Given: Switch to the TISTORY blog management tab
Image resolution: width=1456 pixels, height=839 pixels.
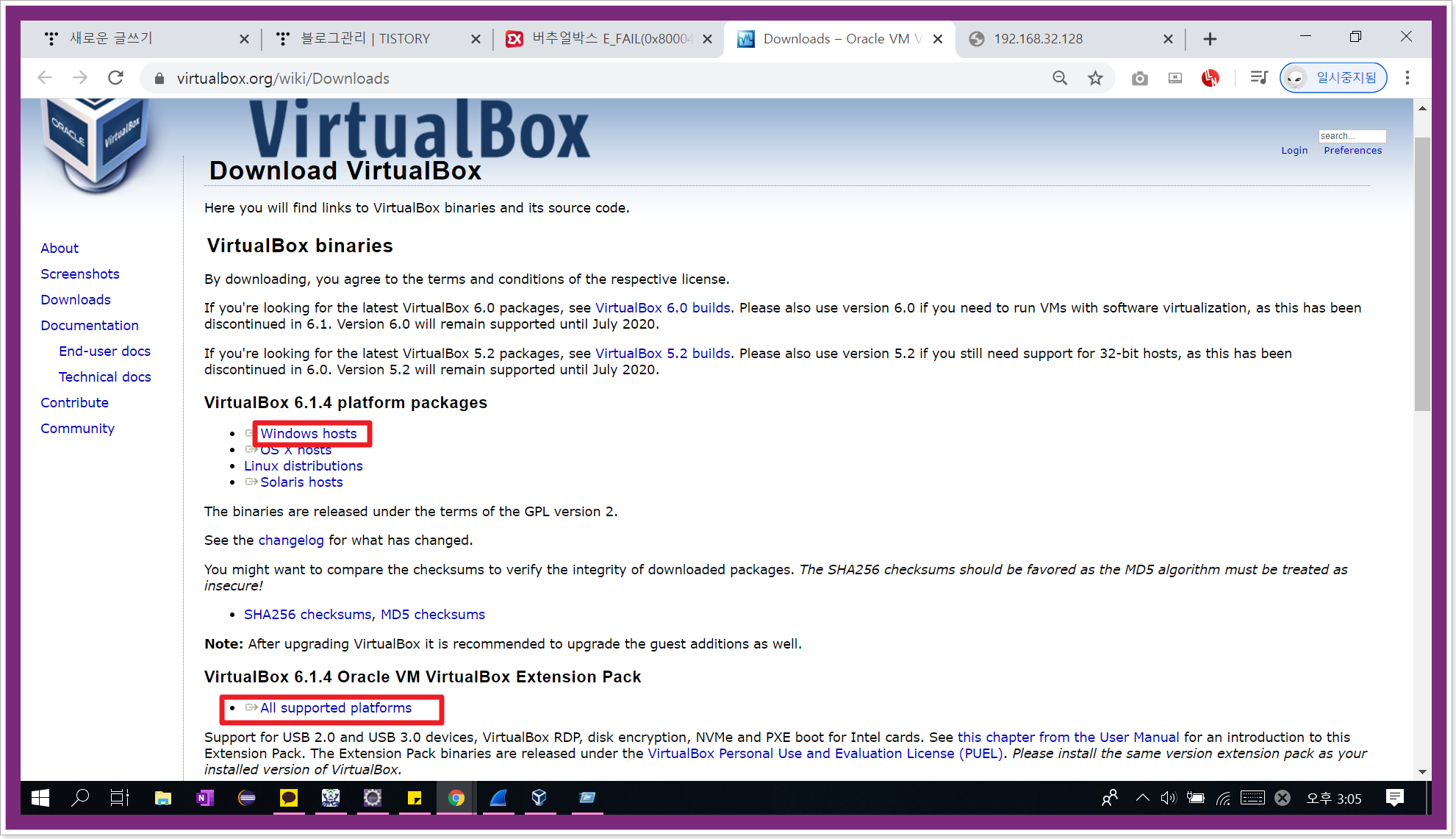Looking at the screenshot, I should coord(367,39).
